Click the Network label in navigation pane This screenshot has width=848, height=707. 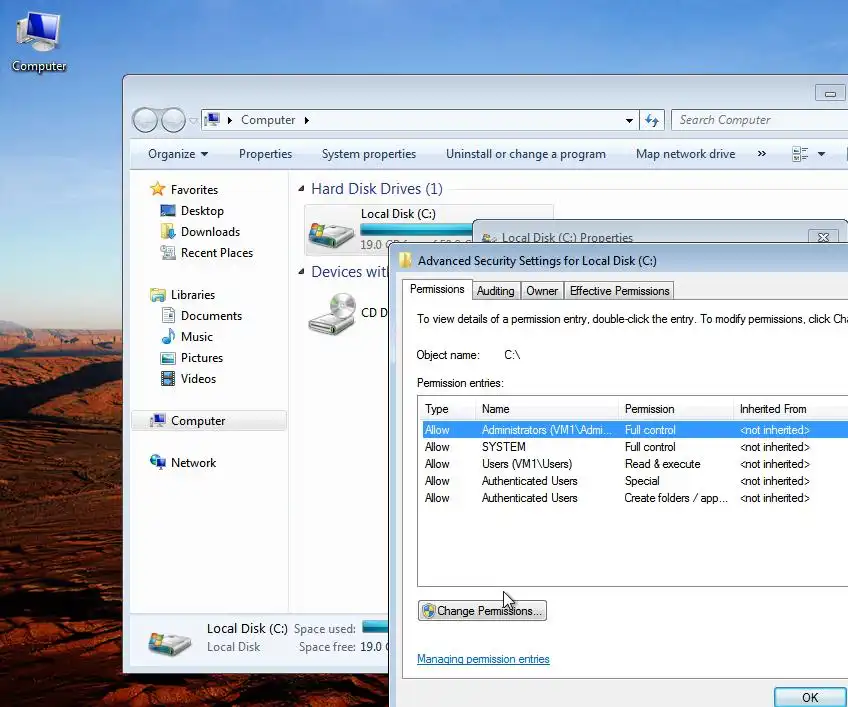click(194, 462)
